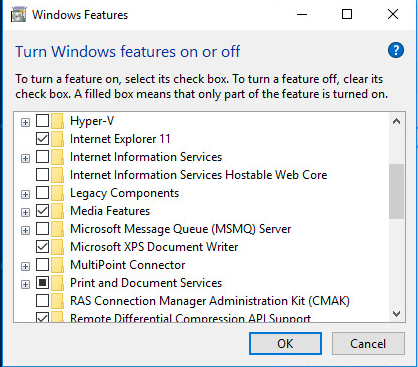Viewport: 418px width, 367px height.
Task: Select the MSMQ Server folder icon
Action: pos(57,229)
